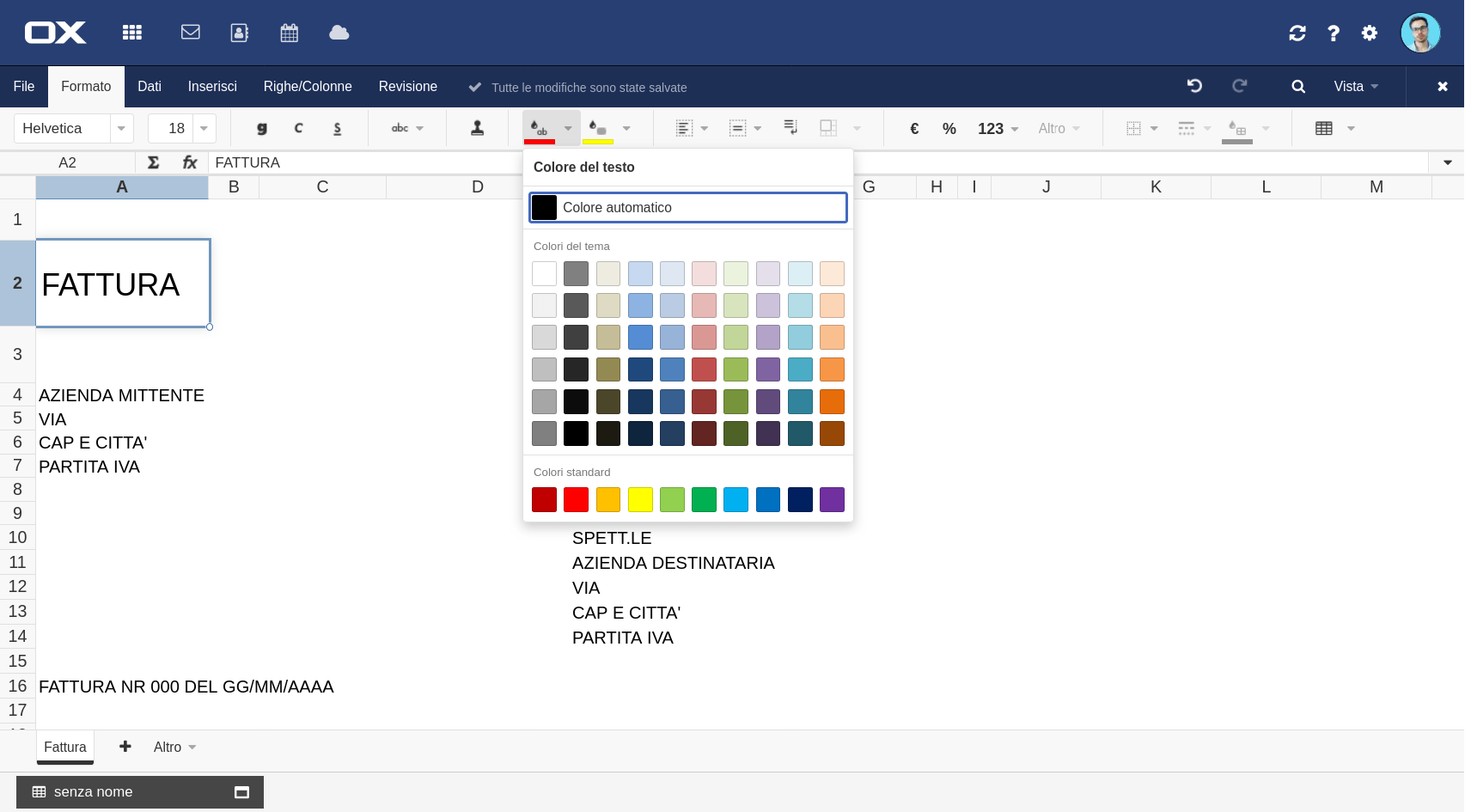1465x812 pixels.
Task: Redo the last undone change
Action: (x=1239, y=86)
